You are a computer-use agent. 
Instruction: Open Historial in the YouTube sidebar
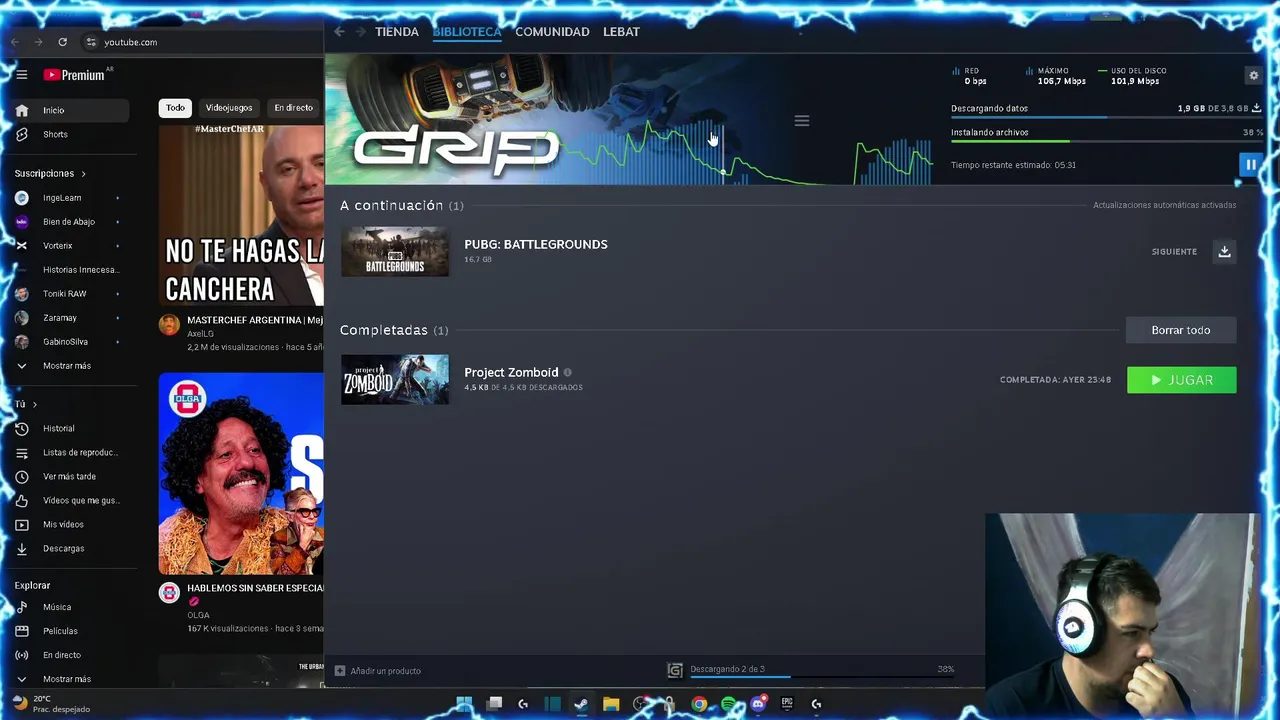click(x=70, y=428)
